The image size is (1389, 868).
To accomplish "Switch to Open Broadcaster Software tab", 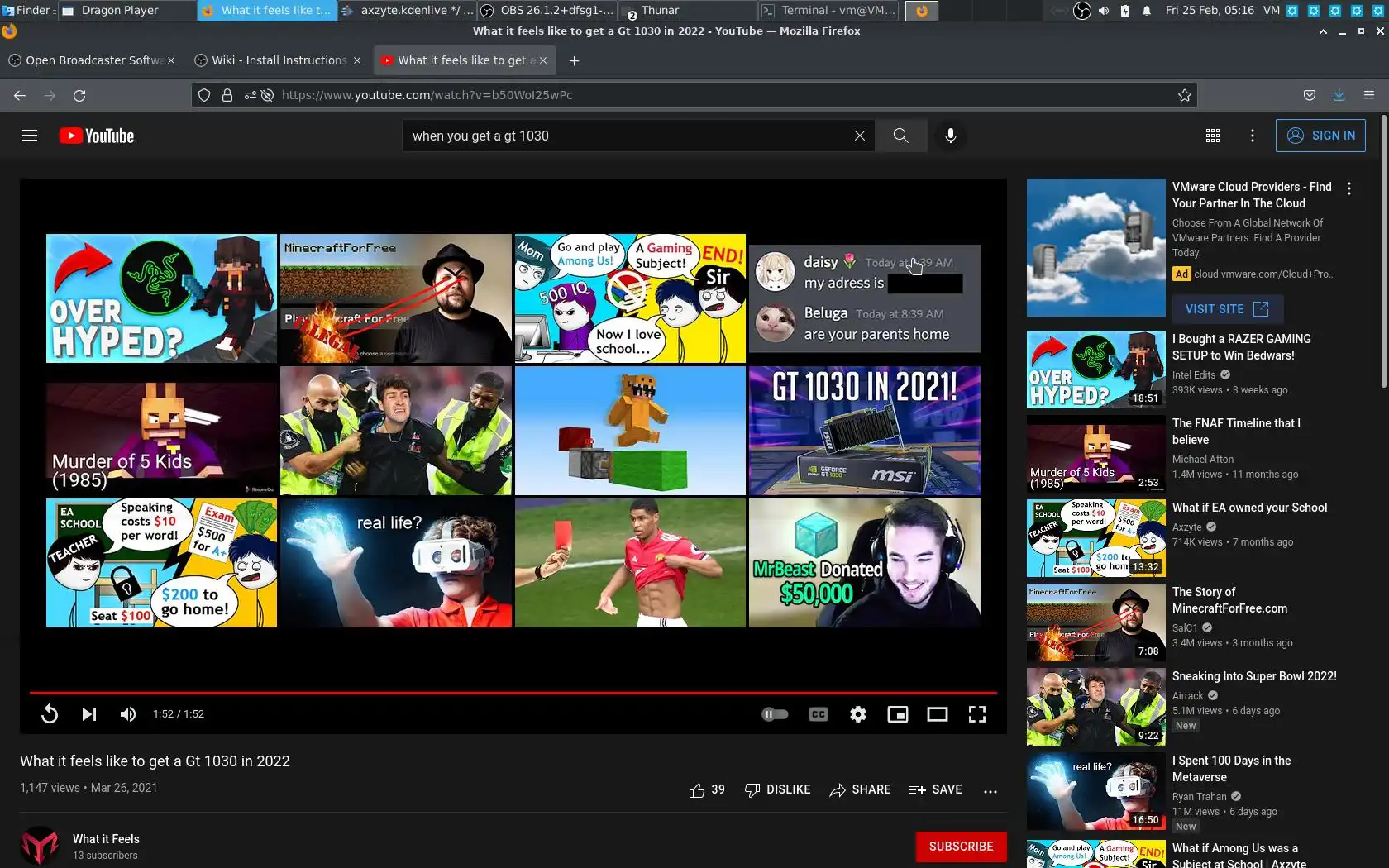I will click(86, 60).
